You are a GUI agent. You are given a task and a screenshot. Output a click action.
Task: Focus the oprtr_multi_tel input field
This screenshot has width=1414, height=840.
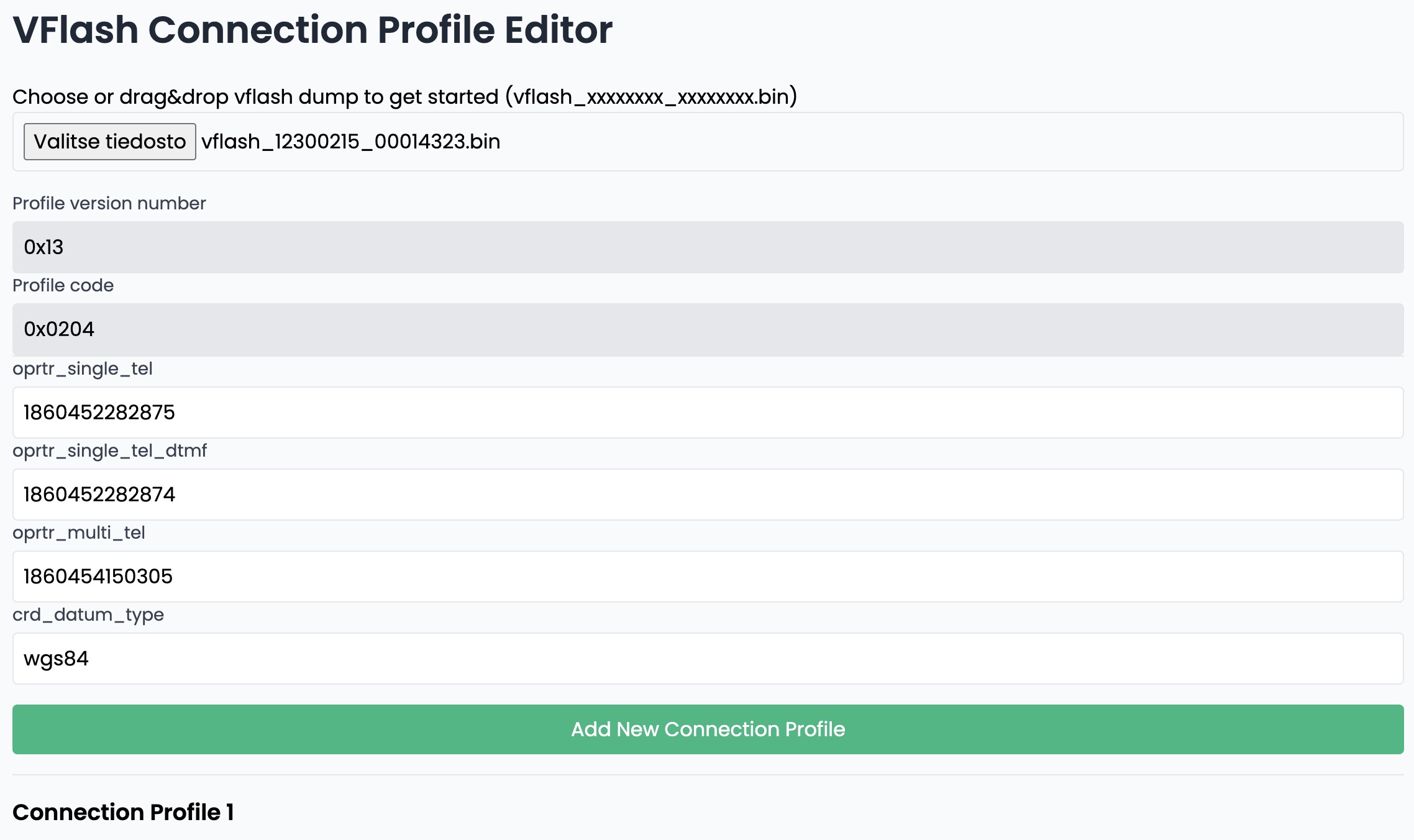[708, 577]
